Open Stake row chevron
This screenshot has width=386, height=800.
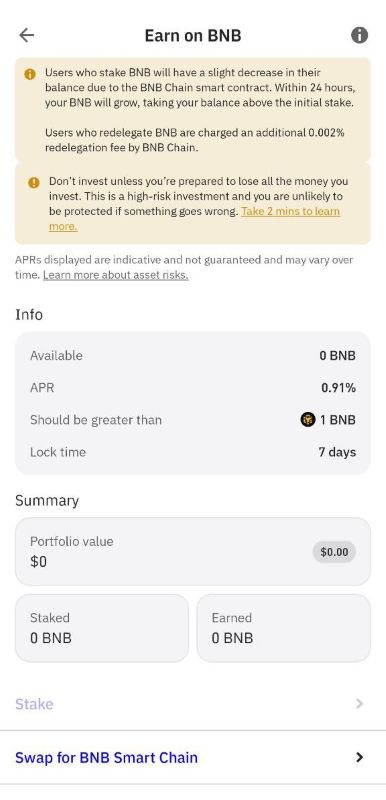click(359, 704)
